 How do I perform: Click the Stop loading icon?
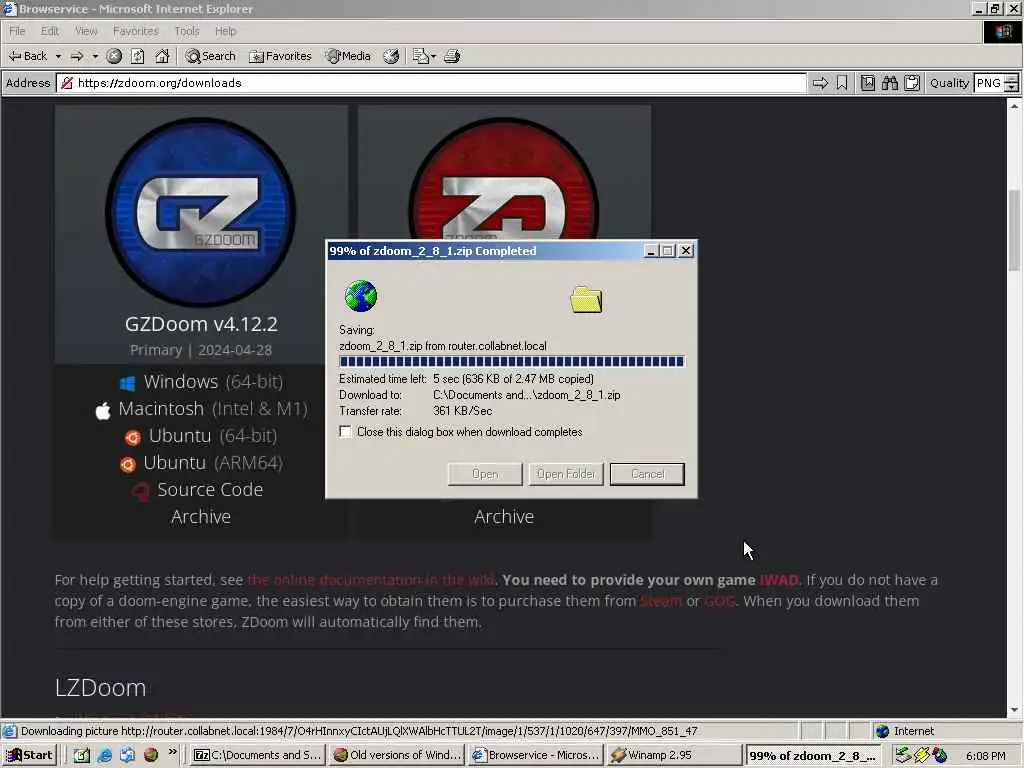coord(114,56)
